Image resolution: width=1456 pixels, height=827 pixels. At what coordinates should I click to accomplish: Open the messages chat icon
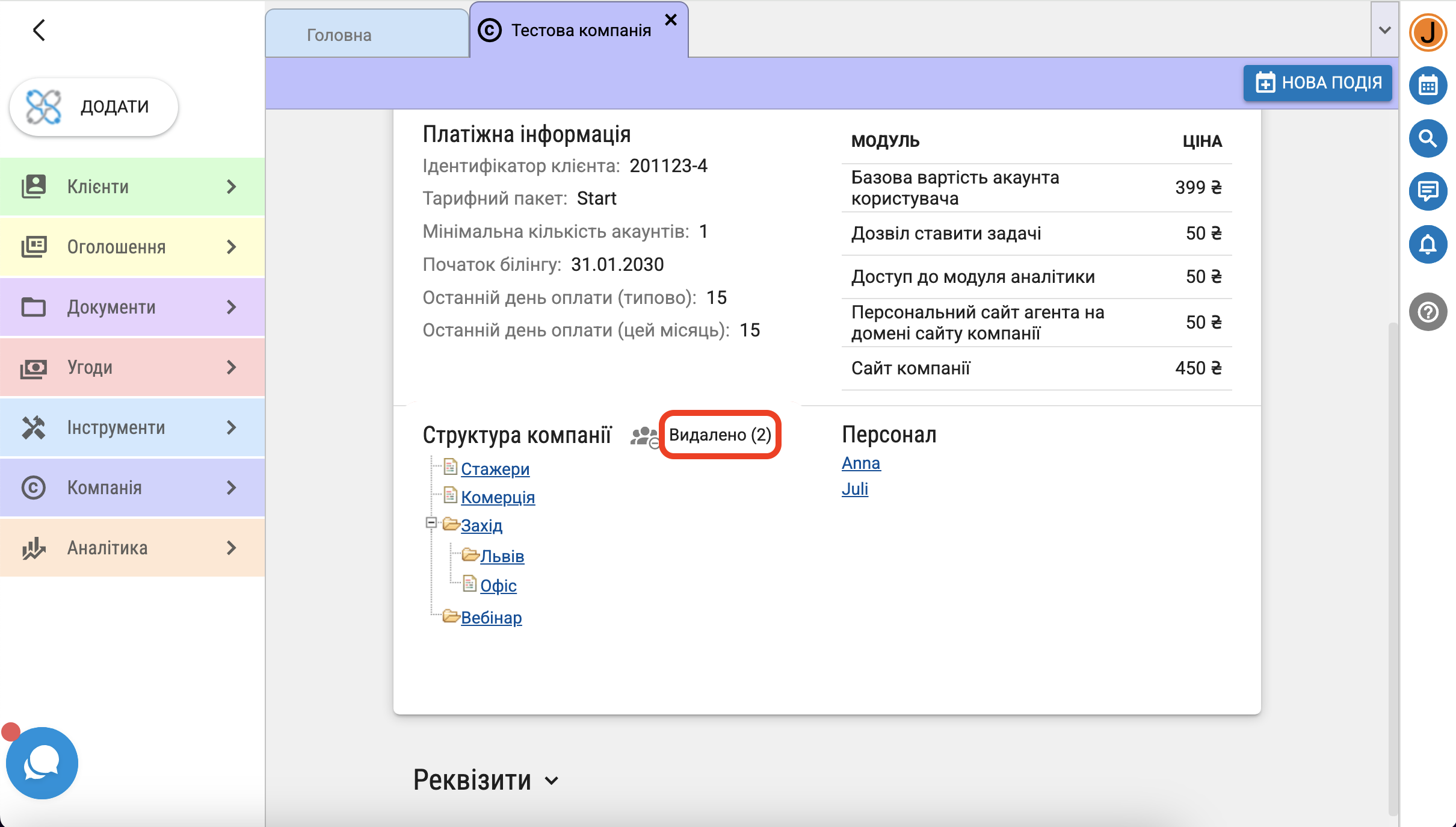(1428, 191)
